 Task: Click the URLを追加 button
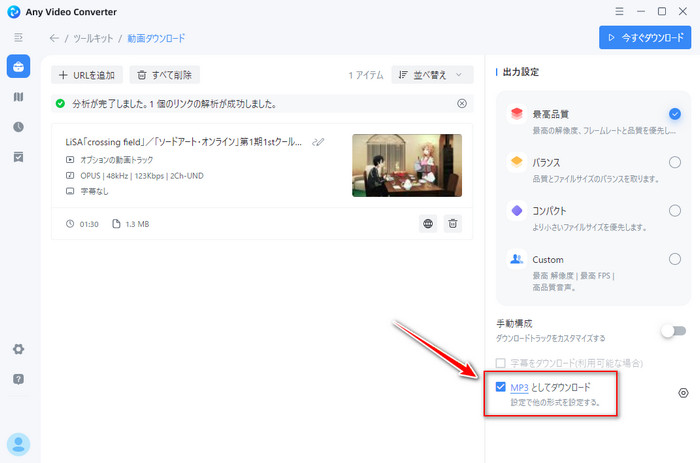(x=87, y=75)
